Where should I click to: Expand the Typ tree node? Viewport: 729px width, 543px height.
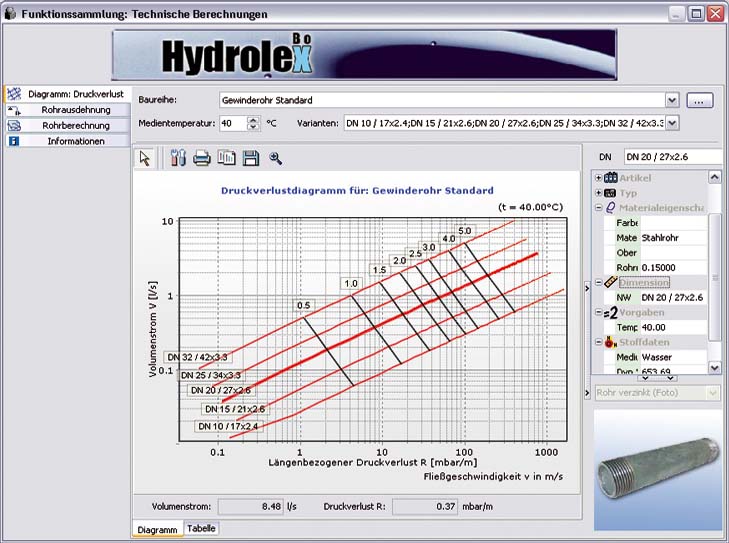coord(598,192)
